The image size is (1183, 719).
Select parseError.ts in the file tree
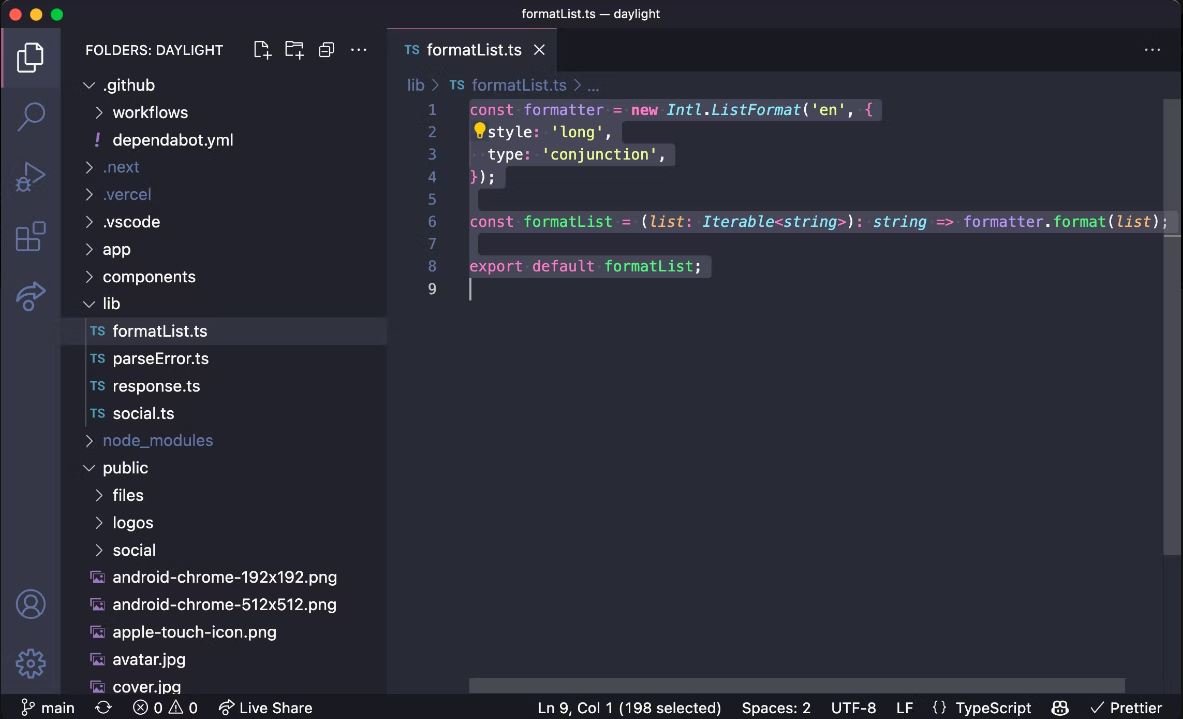pos(160,358)
